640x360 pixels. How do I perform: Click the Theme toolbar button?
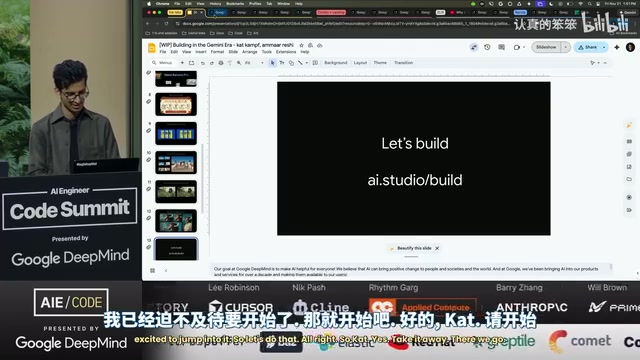(x=380, y=63)
